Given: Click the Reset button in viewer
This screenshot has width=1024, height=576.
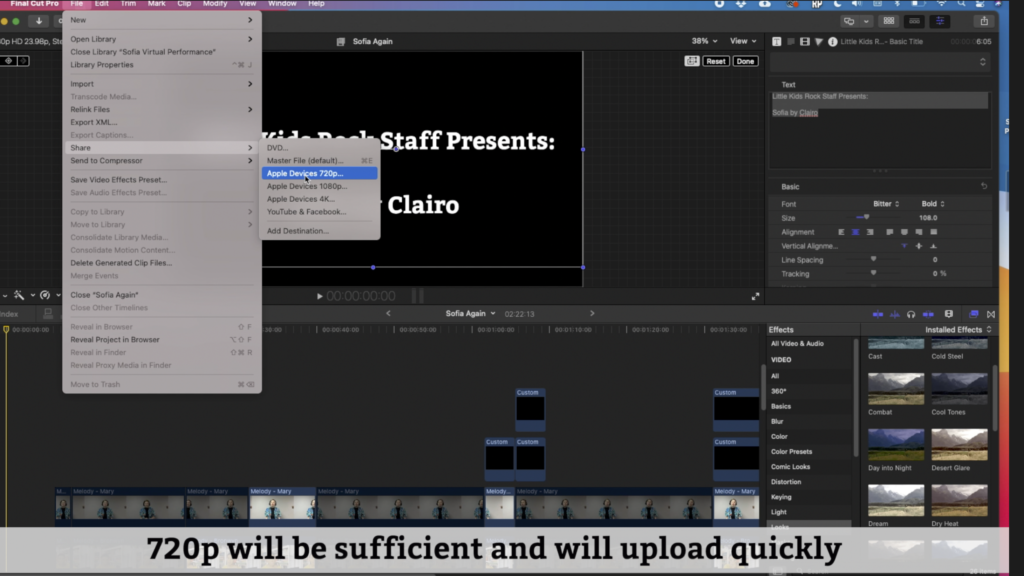Looking at the screenshot, I should pyautogui.click(x=716, y=61).
